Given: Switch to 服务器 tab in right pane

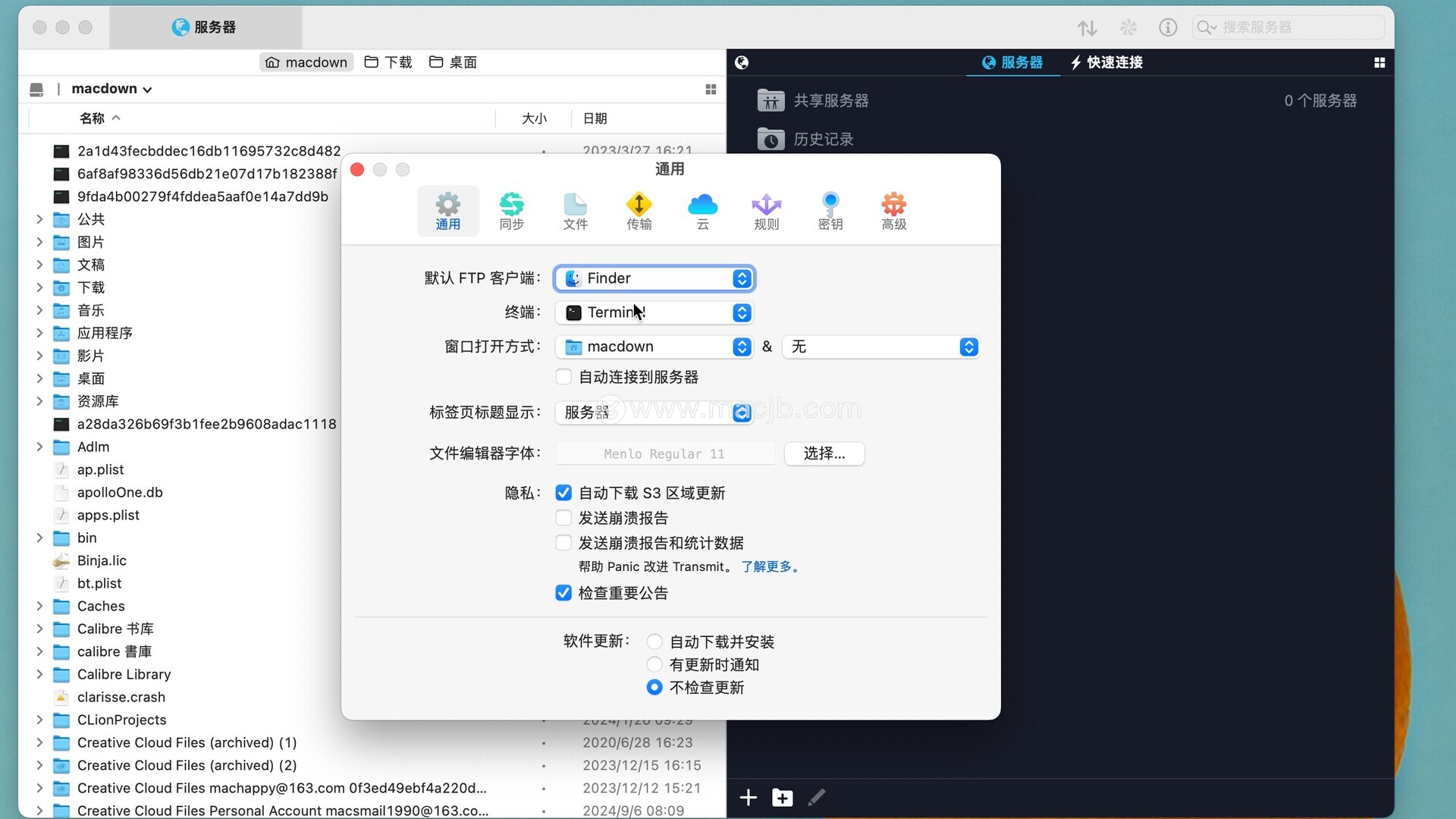Looking at the screenshot, I should click(1012, 62).
